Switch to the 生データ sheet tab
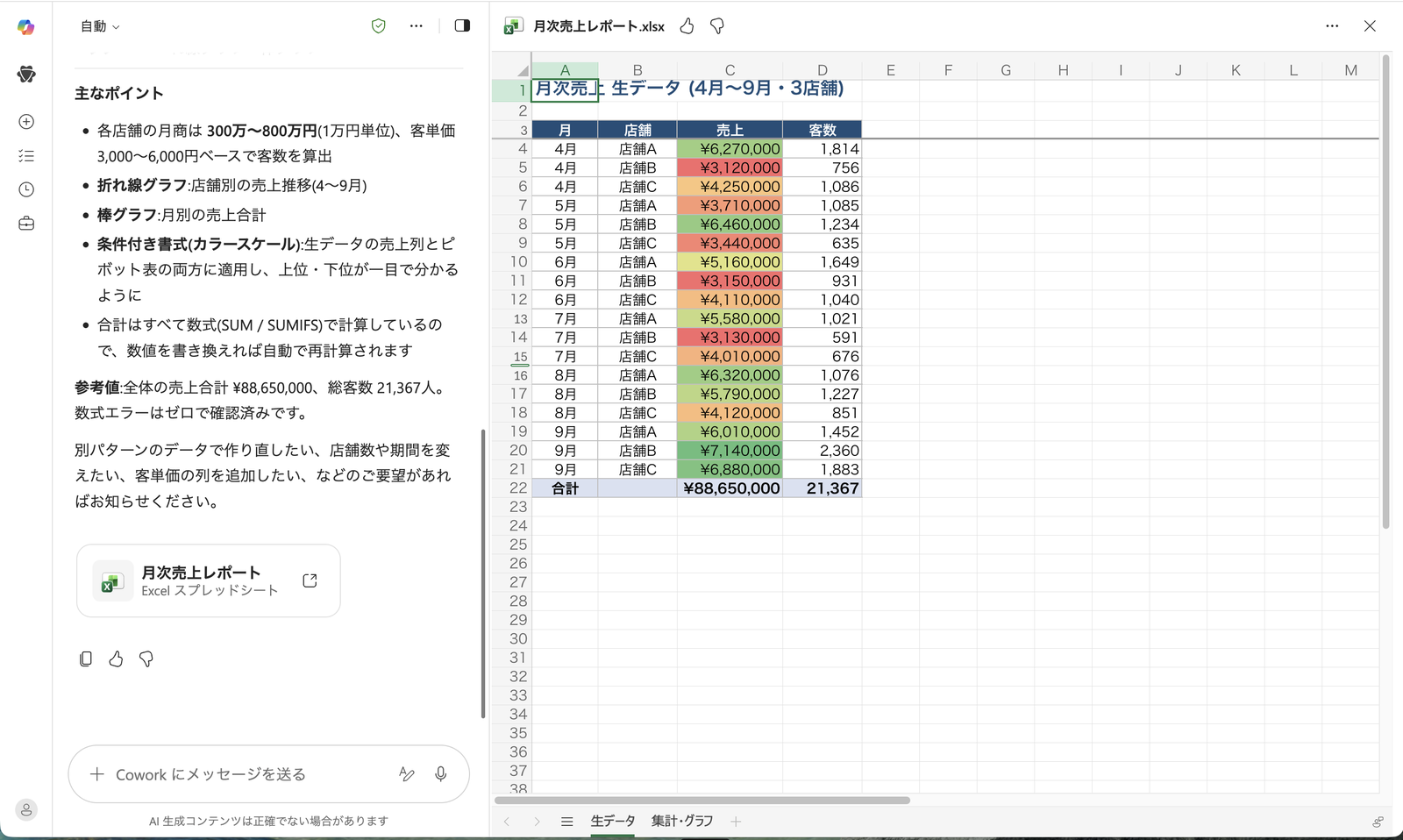The width and height of the screenshot is (1403, 840). pos(612,822)
